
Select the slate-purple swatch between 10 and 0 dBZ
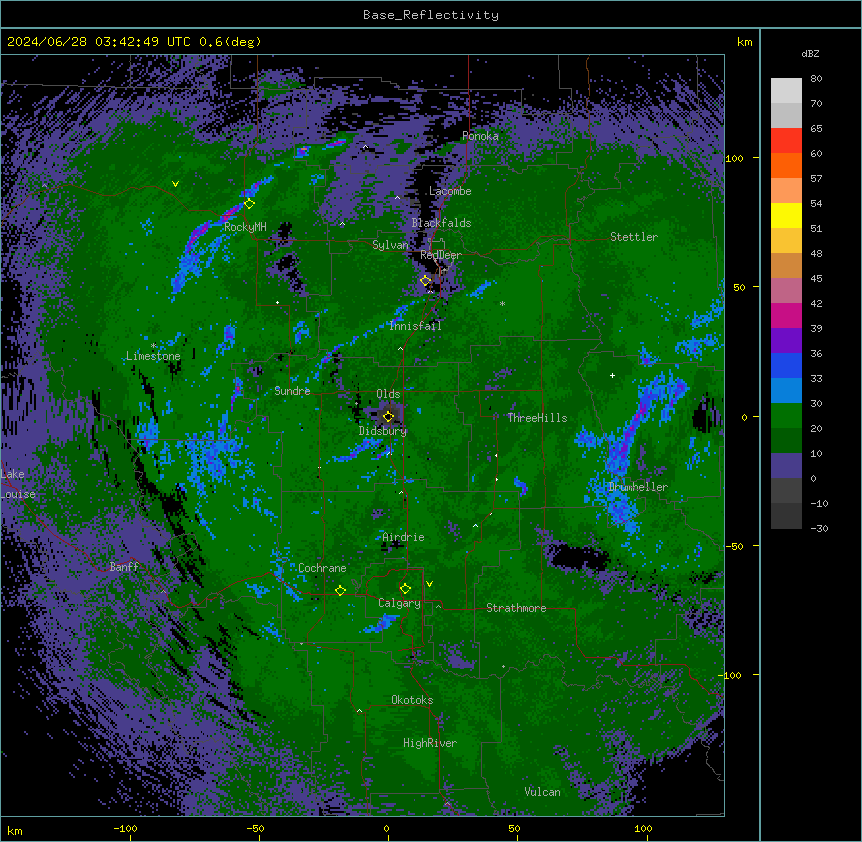coord(786,466)
